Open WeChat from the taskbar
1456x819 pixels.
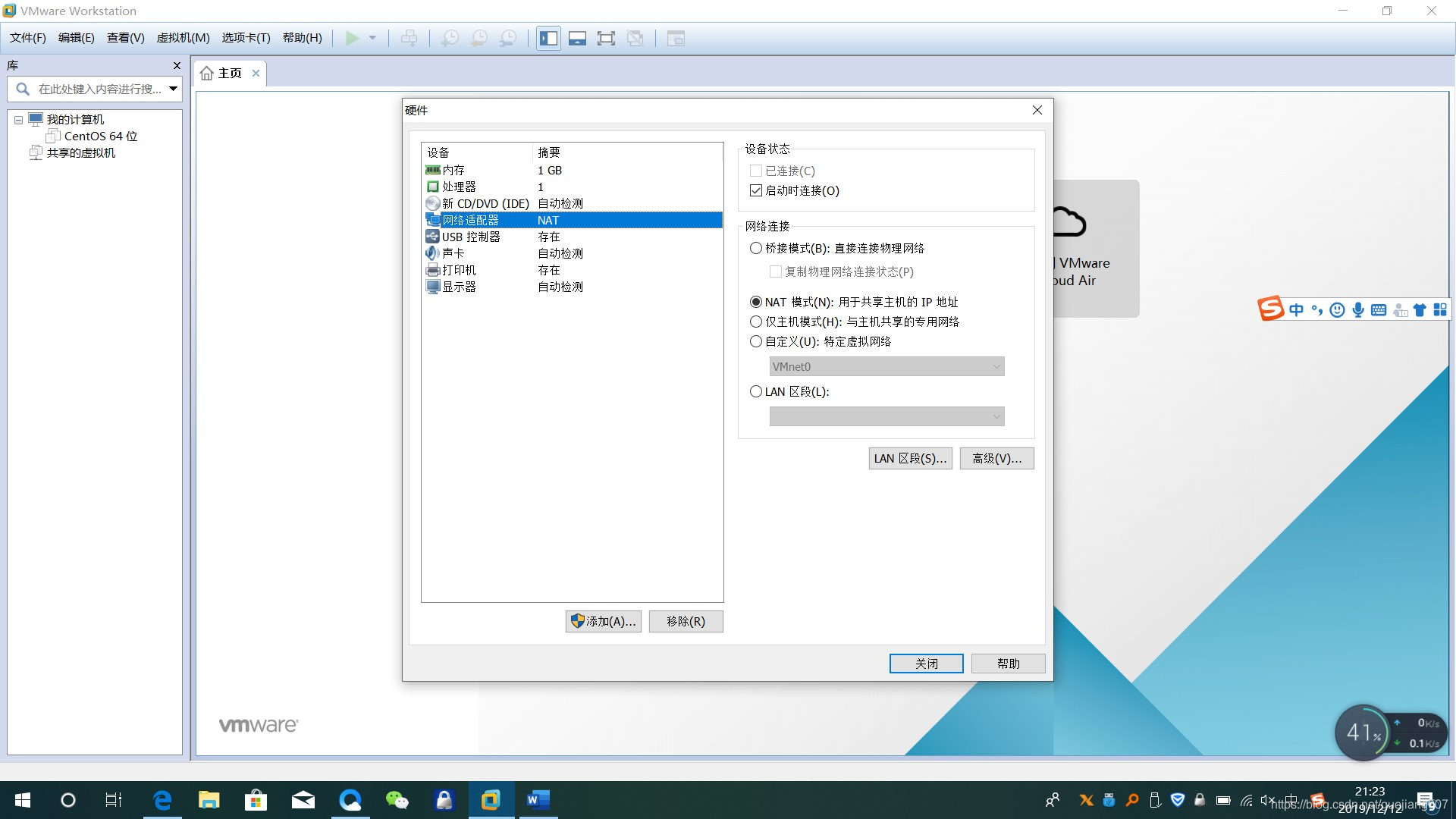[x=397, y=800]
